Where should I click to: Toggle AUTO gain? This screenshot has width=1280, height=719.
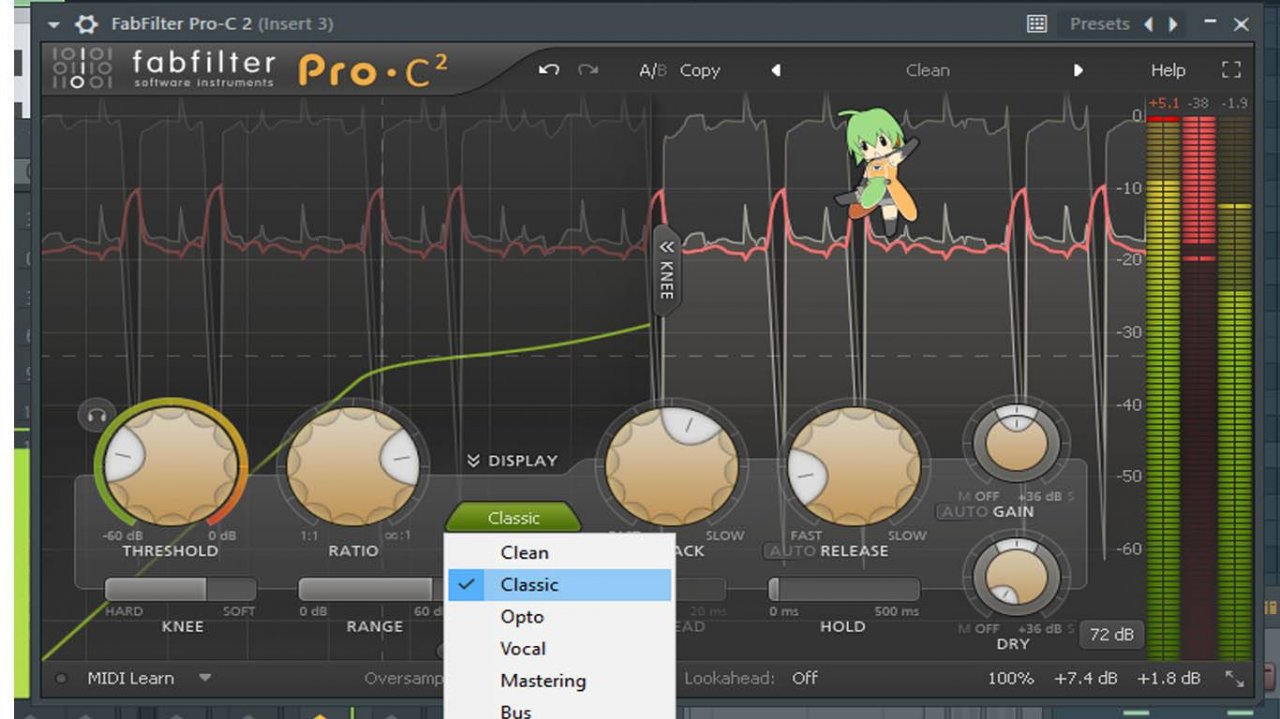pyautogui.click(x=962, y=512)
